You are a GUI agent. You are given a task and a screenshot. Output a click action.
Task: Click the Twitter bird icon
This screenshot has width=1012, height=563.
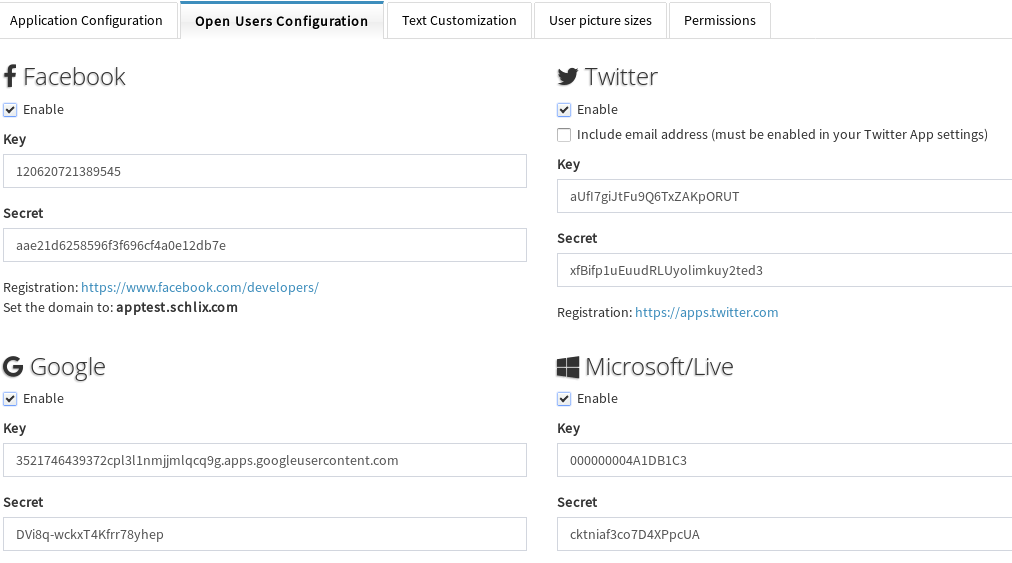click(x=567, y=77)
